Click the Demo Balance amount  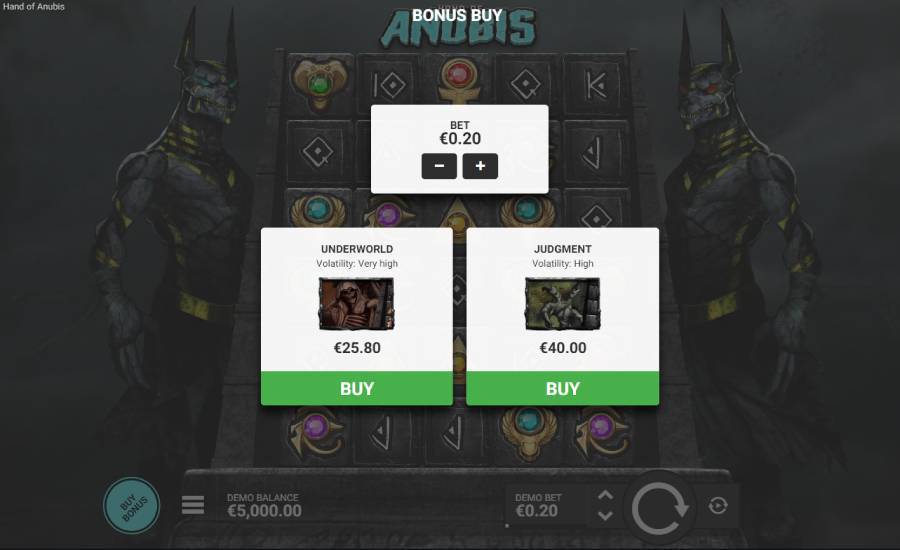[264, 510]
